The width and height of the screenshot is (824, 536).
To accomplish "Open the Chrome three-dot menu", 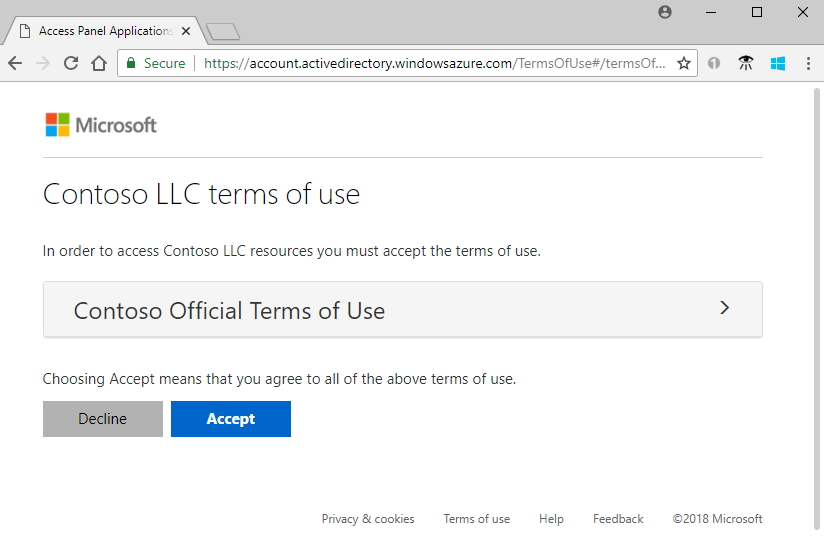I will [808, 64].
